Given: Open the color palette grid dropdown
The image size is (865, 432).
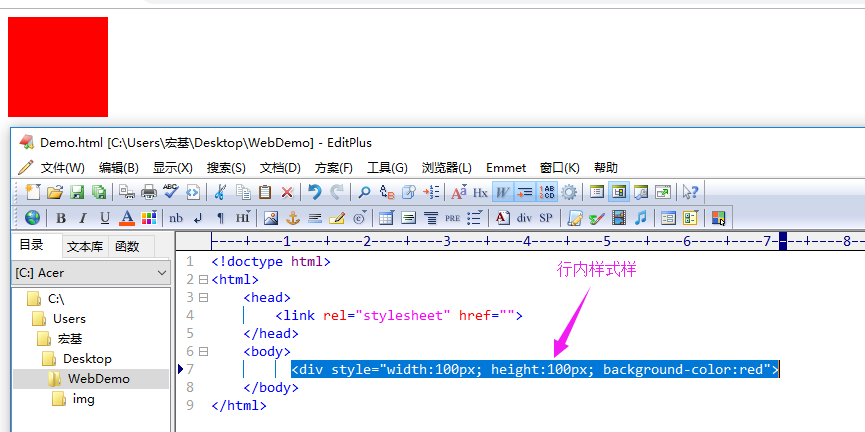Looking at the screenshot, I should pos(149,218).
